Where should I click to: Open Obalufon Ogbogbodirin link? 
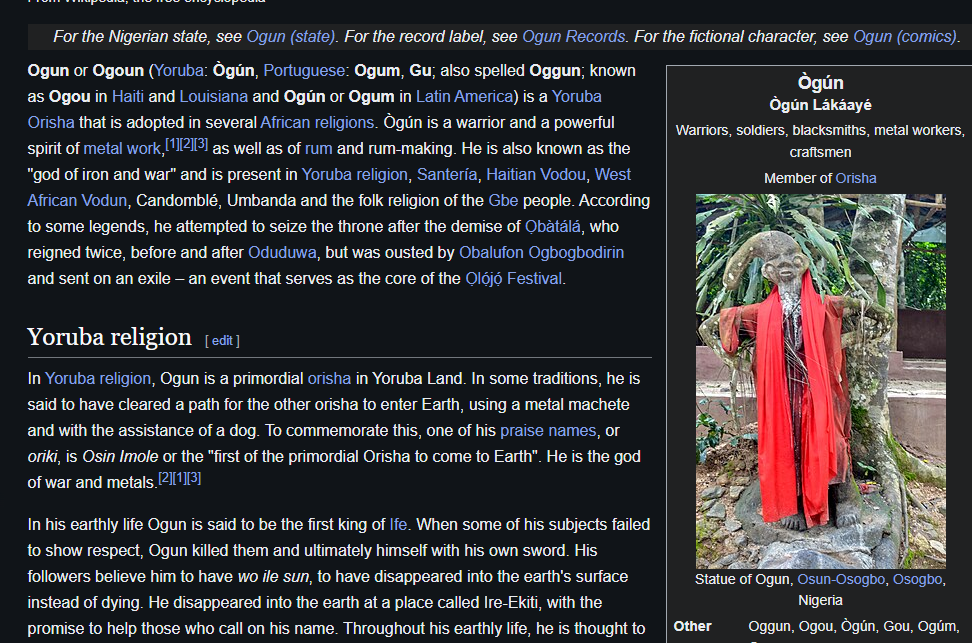pyautogui.click(x=541, y=253)
